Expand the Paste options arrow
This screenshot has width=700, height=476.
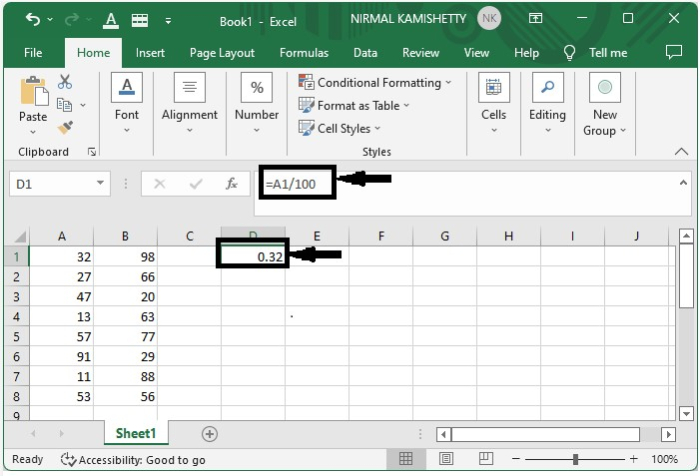point(33,132)
